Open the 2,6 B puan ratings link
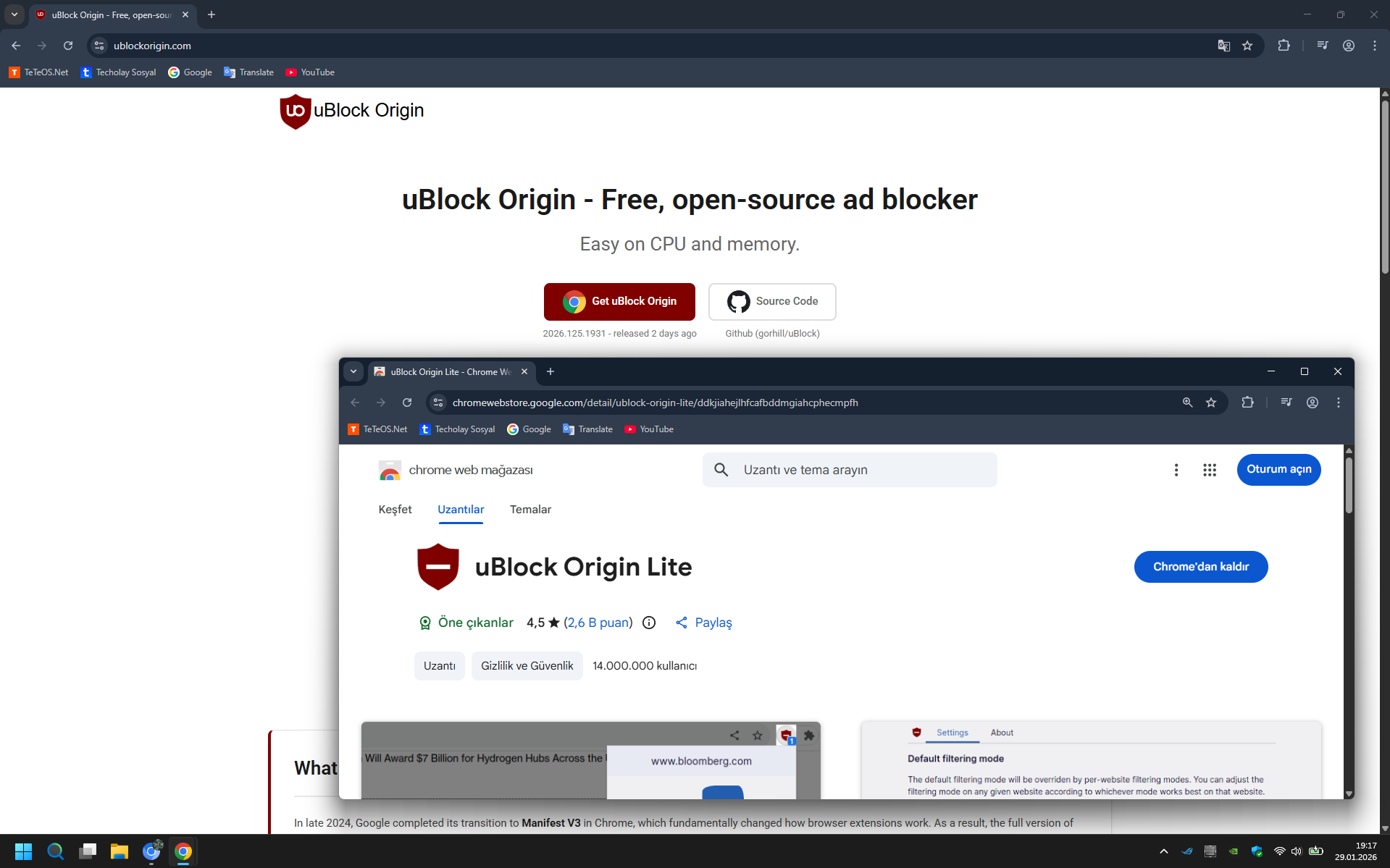The width and height of the screenshot is (1390, 868). [598, 623]
